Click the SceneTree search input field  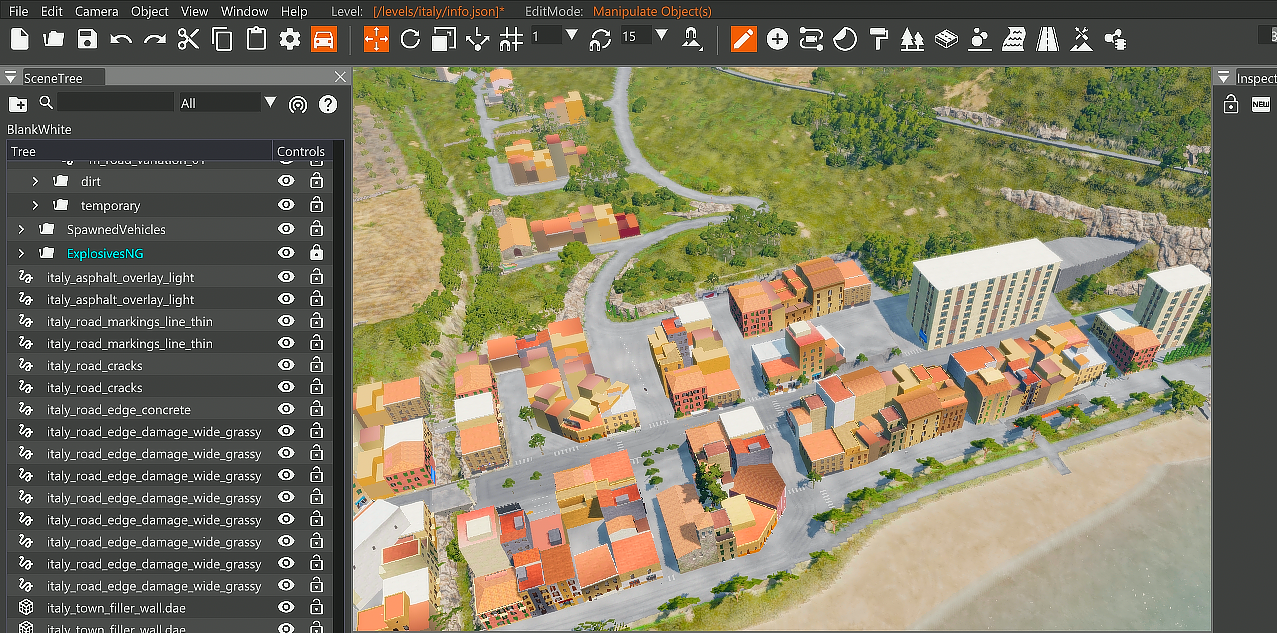pyautogui.click(x=115, y=103)
